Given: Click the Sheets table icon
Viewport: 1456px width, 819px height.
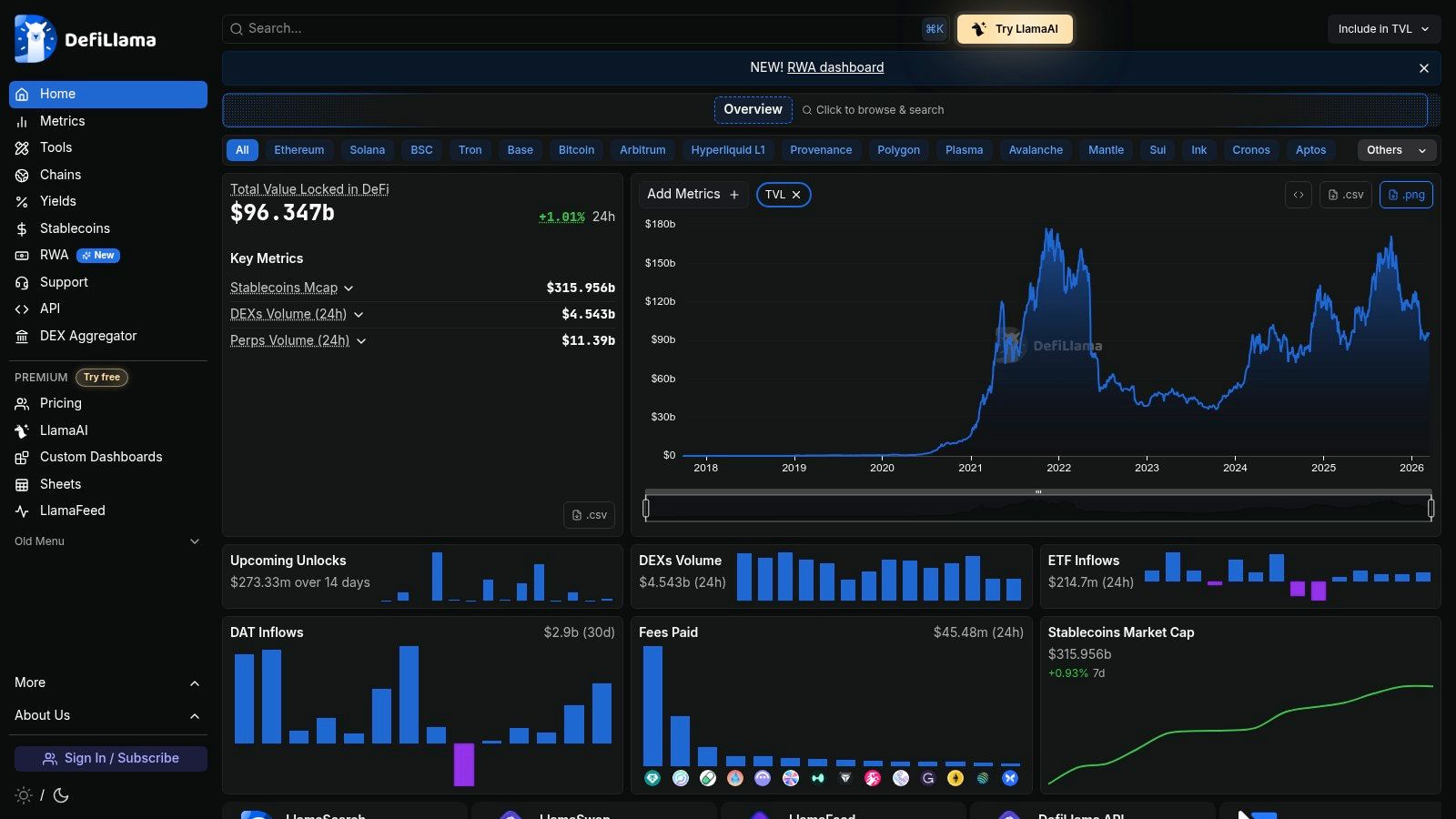Looking at the screenshot, I should point(22,484).
